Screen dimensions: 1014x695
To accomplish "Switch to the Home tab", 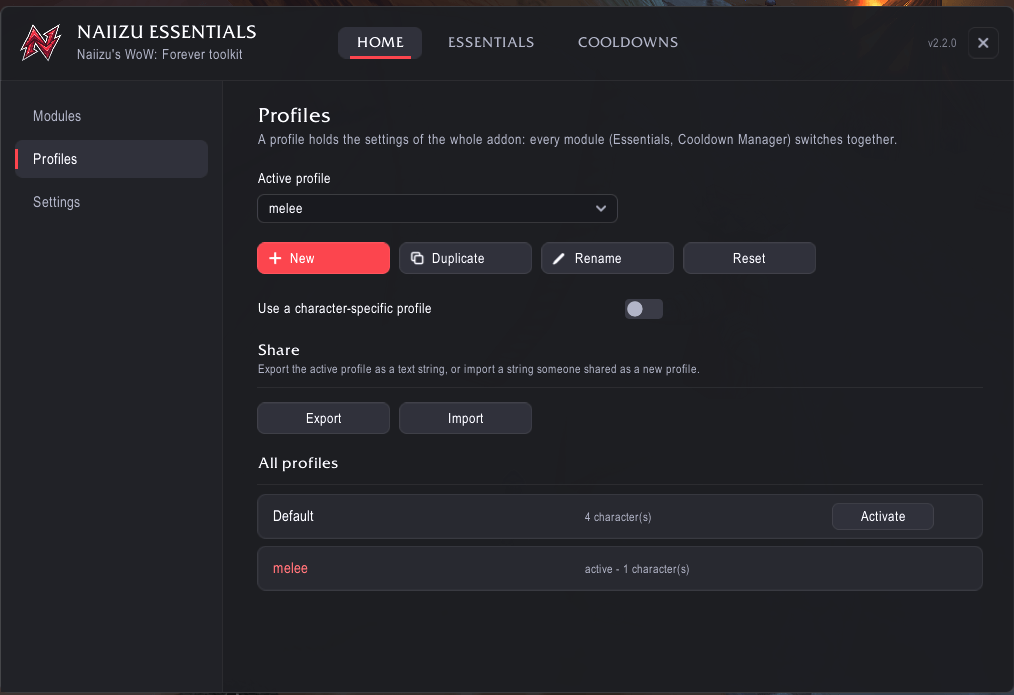I will tap(380, 43).
